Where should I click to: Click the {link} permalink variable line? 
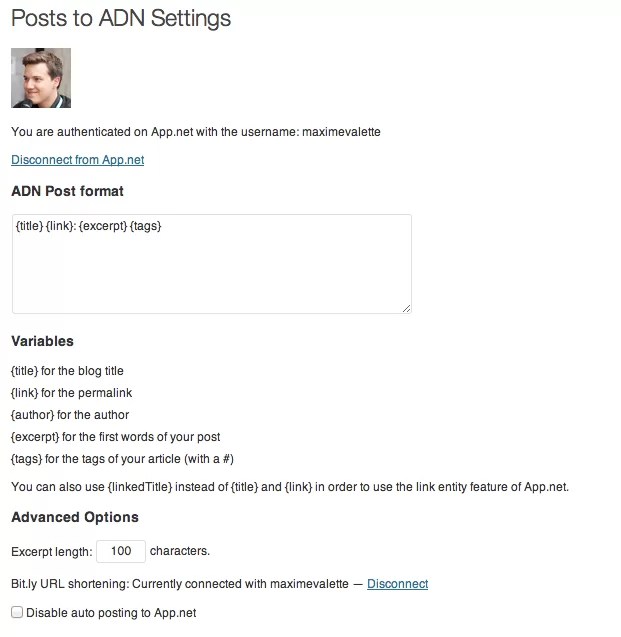71,393
